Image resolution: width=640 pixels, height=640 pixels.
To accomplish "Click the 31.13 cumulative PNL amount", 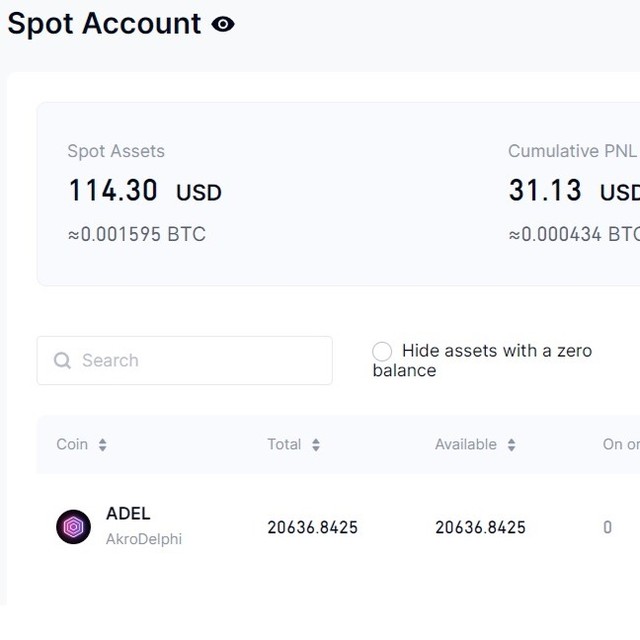I will 545,190.
